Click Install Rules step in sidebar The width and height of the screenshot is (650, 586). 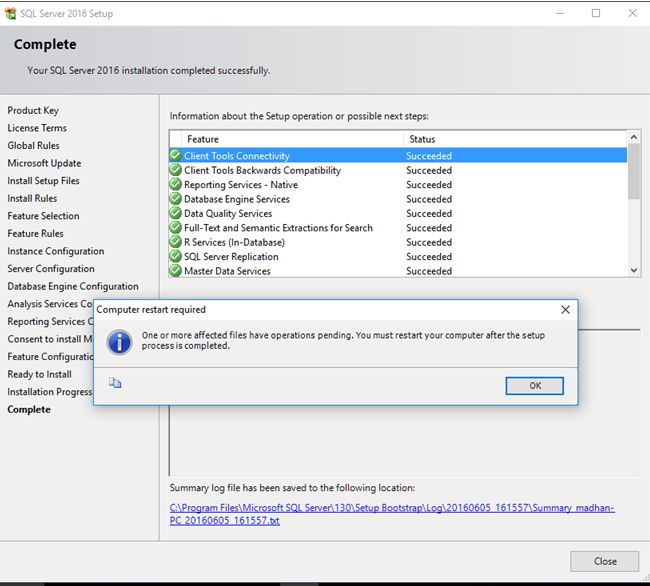click(x=32, y=199)
